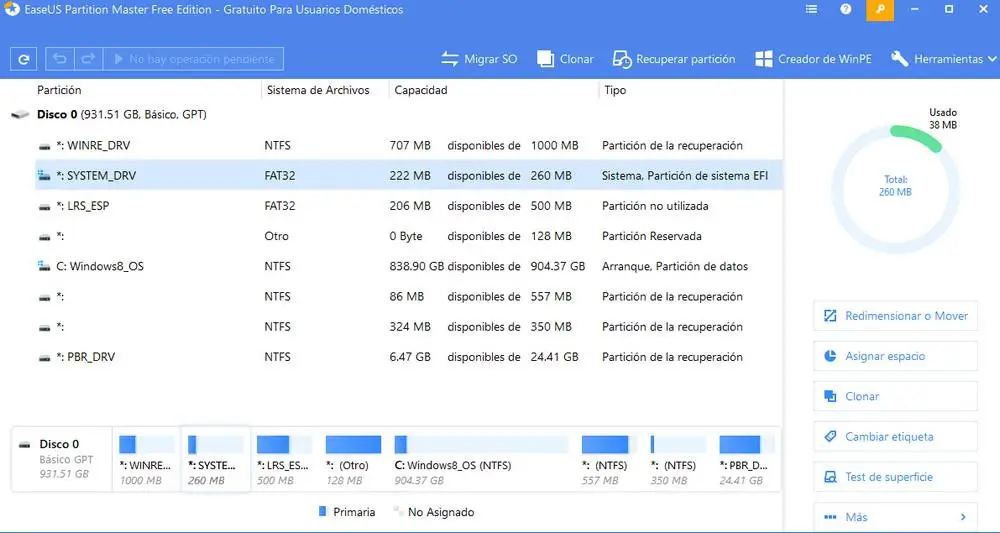Click Cambiar etiqueta button

click(895, 436)
